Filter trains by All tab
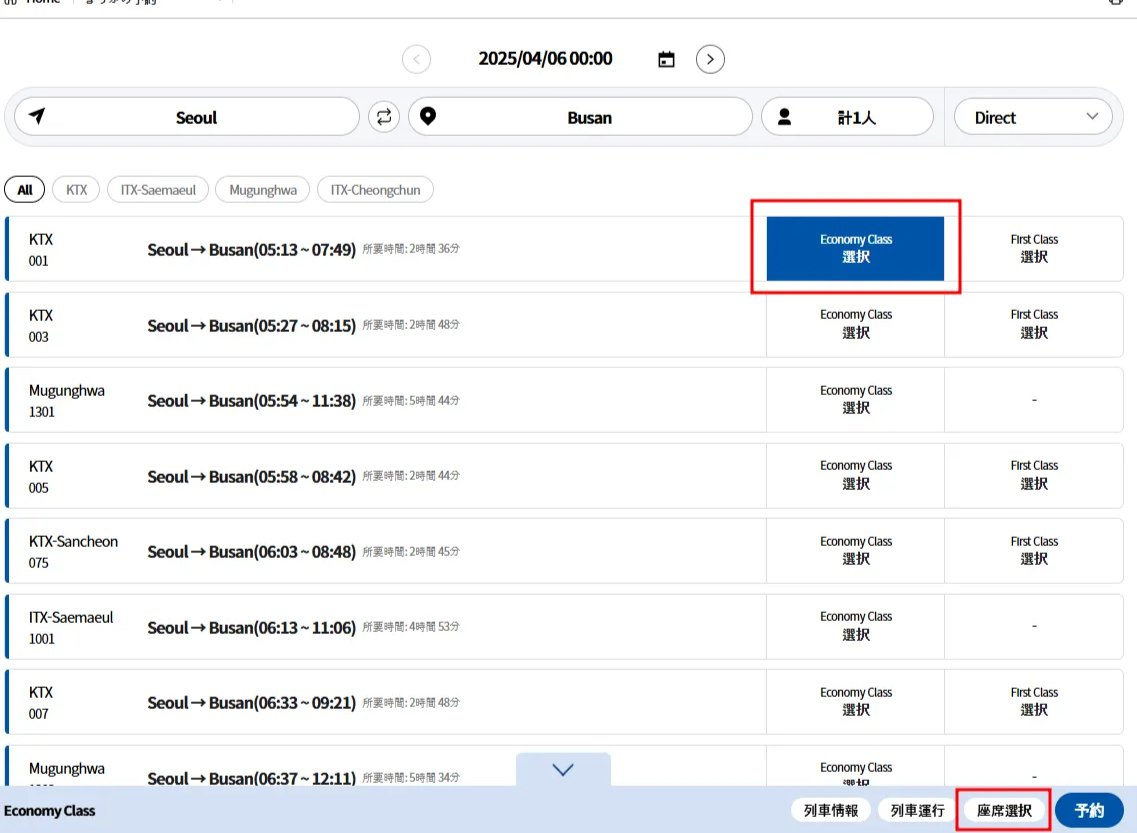1137x833 pixels. (25, 190)
